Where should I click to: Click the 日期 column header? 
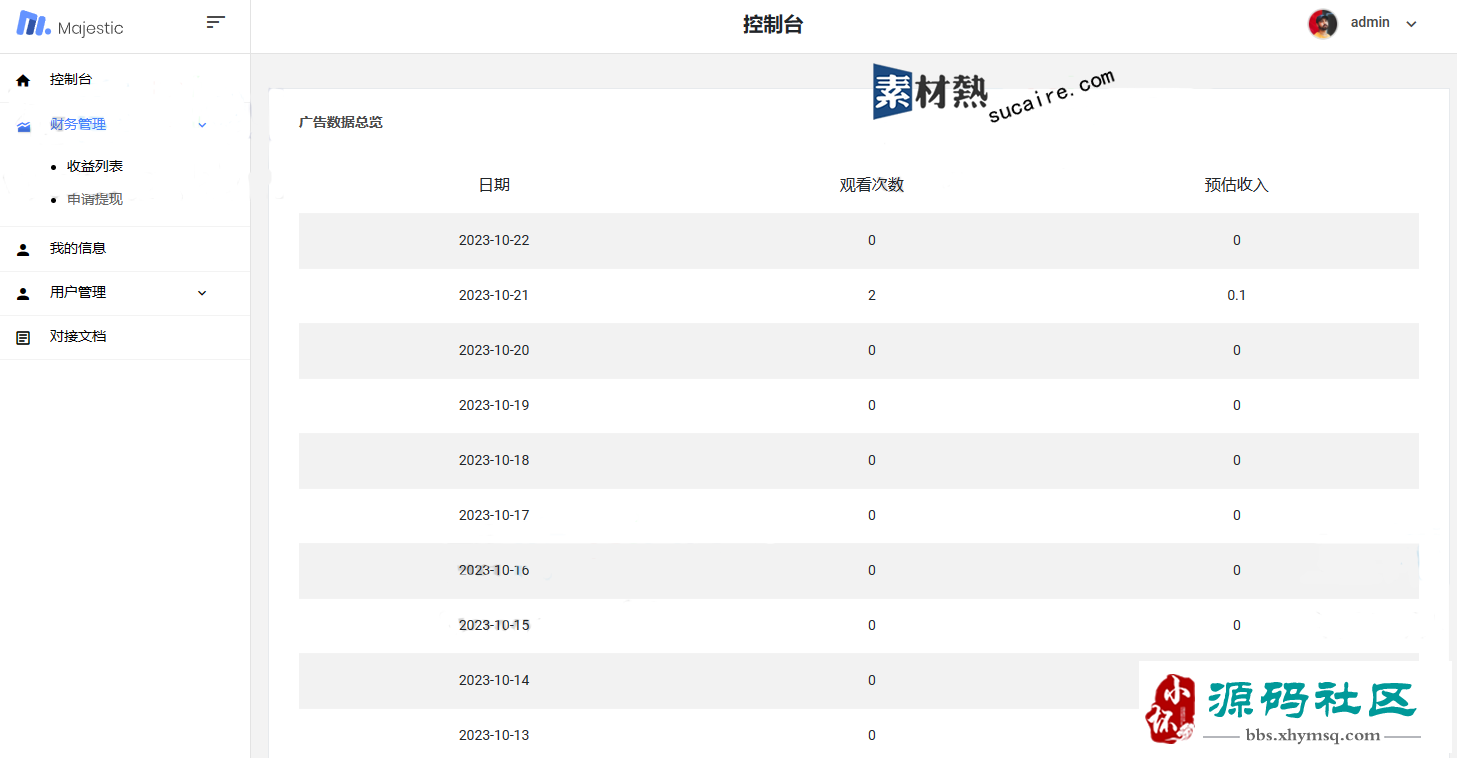click(494, 185)
